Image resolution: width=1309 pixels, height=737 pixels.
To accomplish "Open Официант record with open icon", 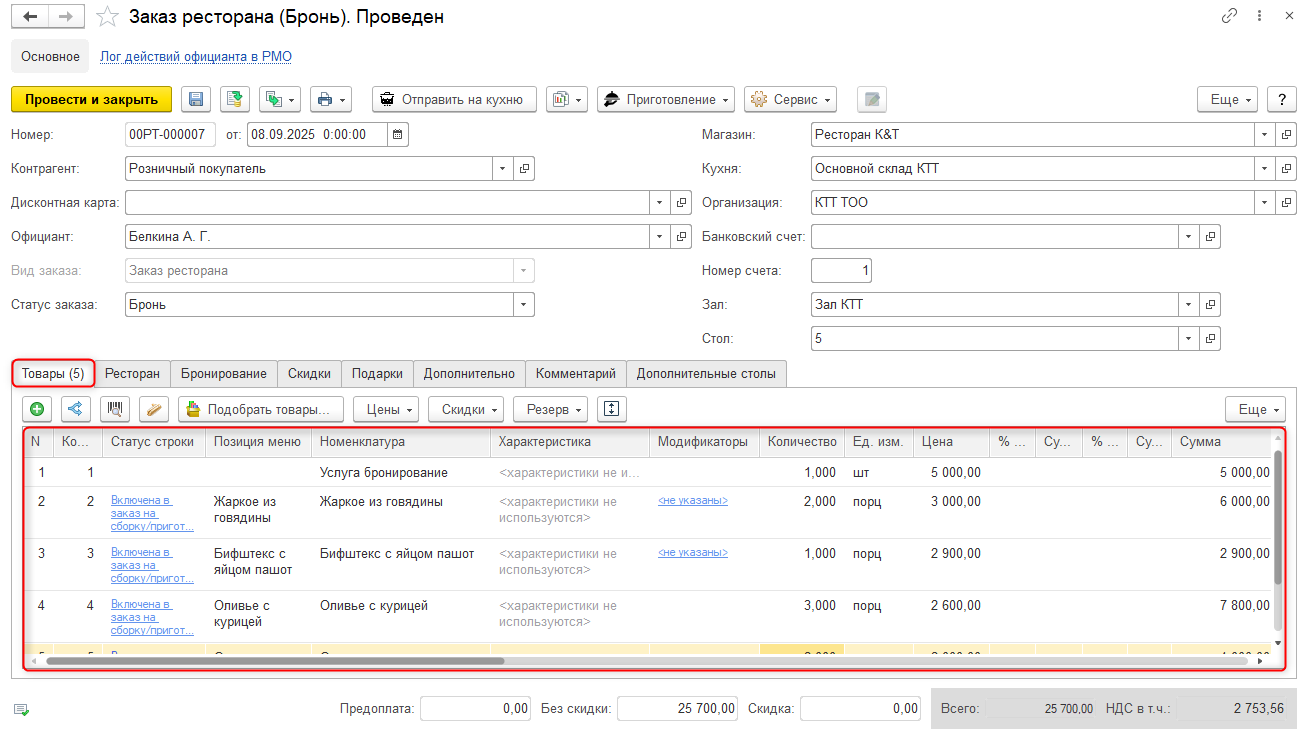I will click(681, 237).
